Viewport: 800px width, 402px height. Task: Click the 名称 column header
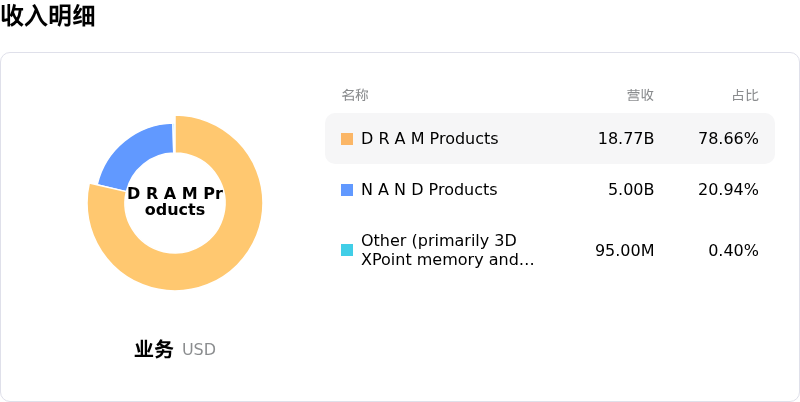[x=355, y=95]
